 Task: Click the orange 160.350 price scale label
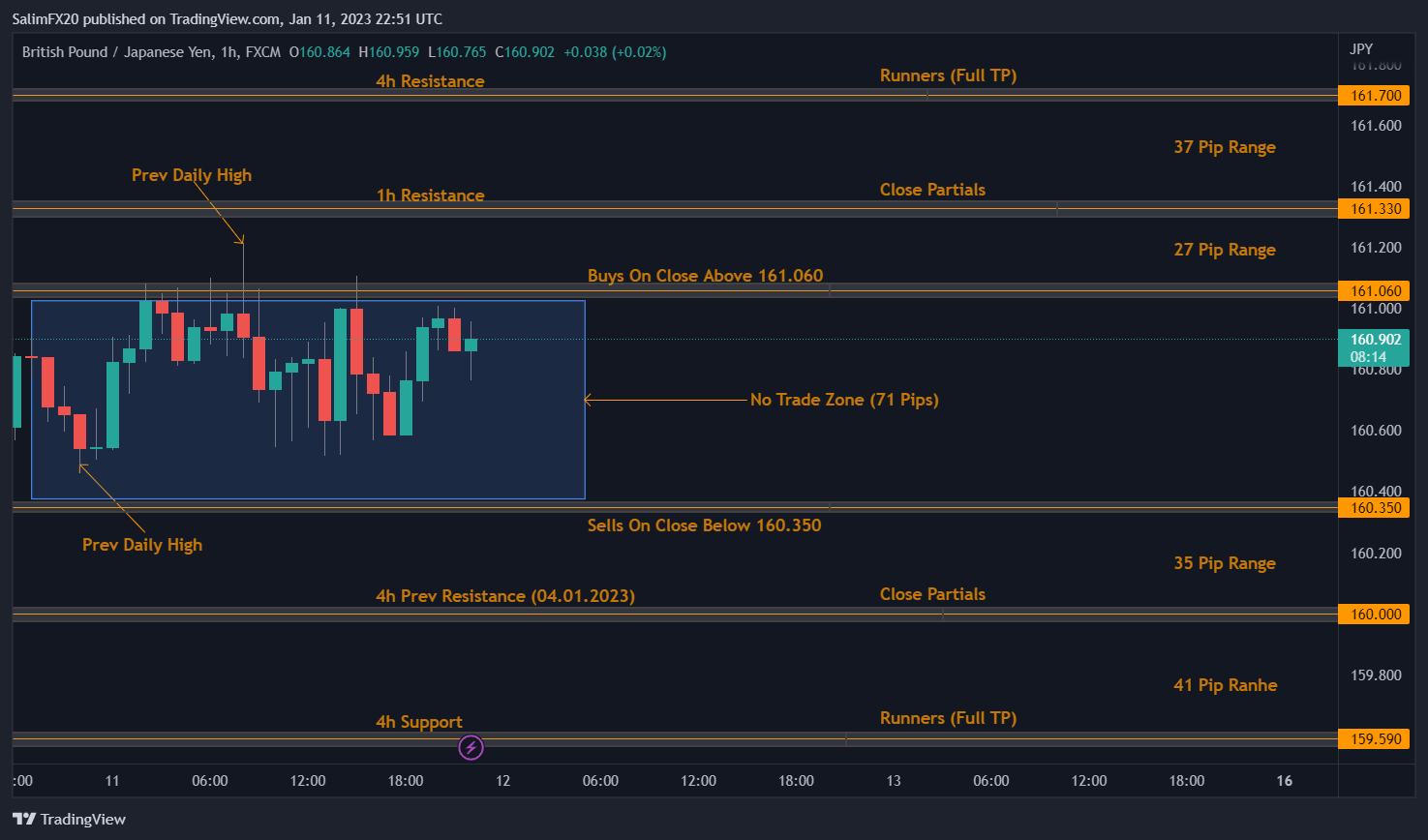[x=1374, y=507]
